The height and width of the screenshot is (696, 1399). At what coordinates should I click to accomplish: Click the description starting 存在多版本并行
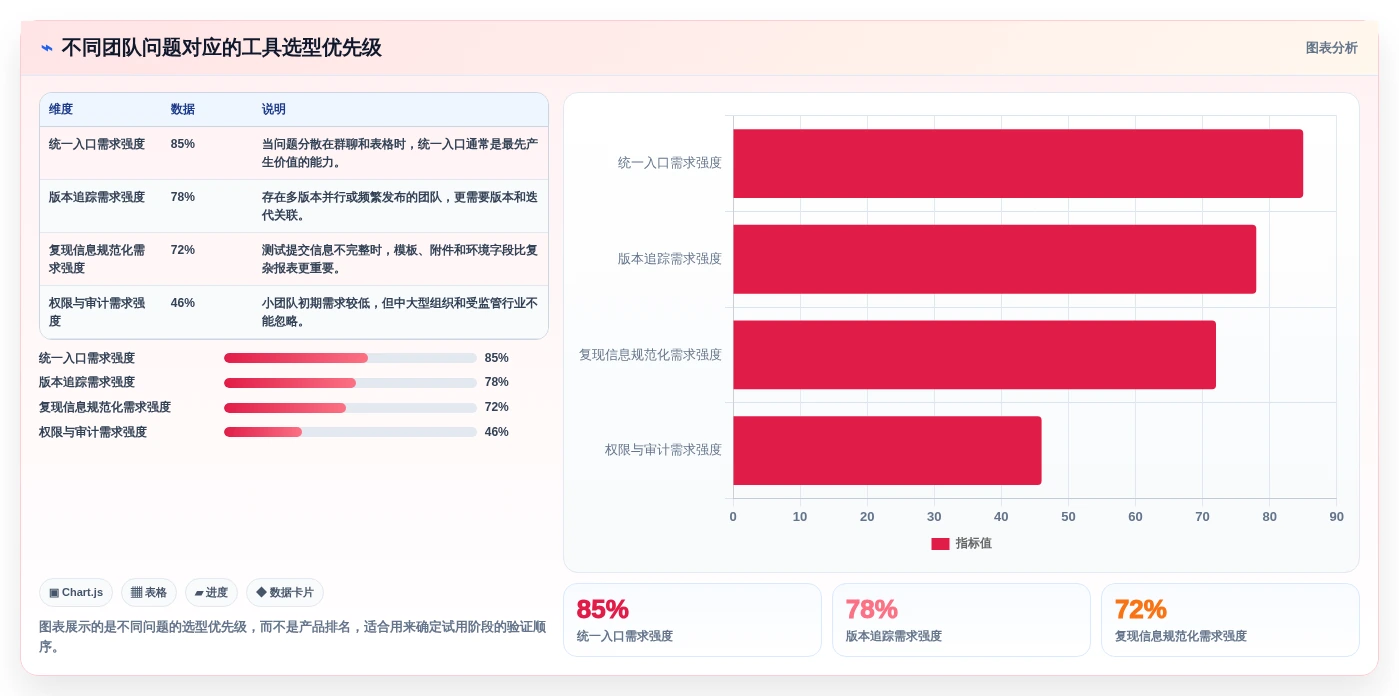(400, 206)
